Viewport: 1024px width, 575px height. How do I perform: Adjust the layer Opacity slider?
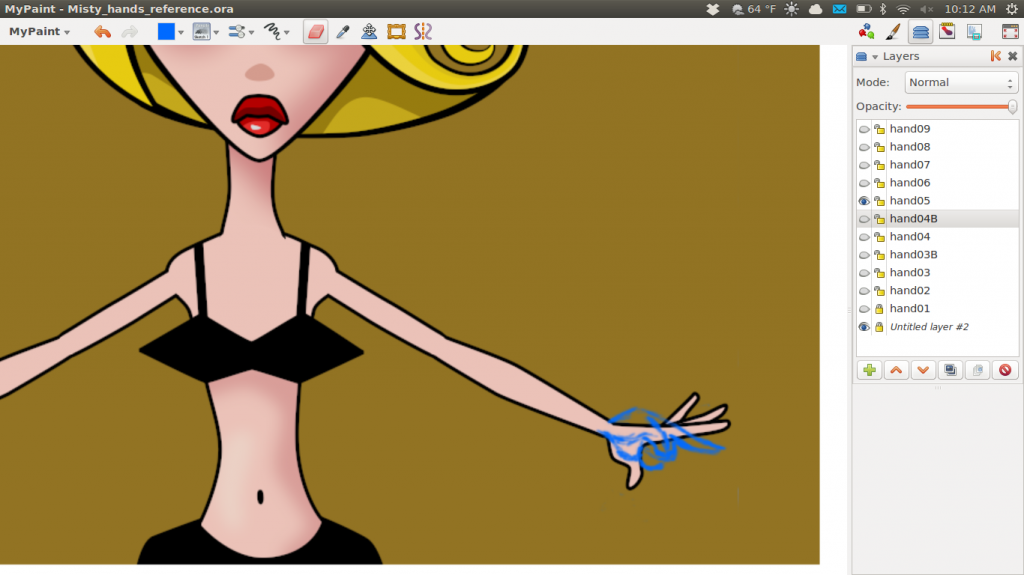(x=961, y=107)
